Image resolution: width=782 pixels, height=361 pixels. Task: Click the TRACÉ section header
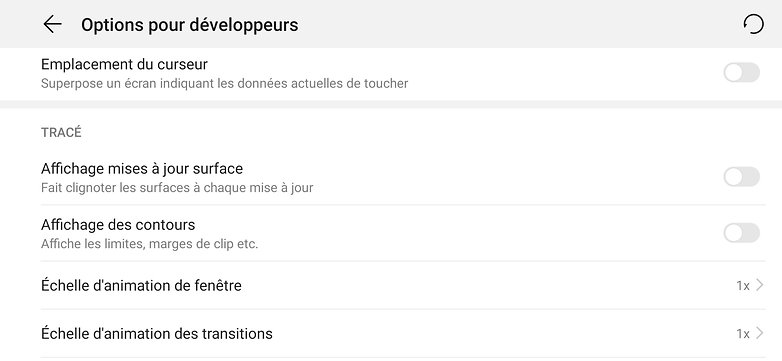(61, 132)
